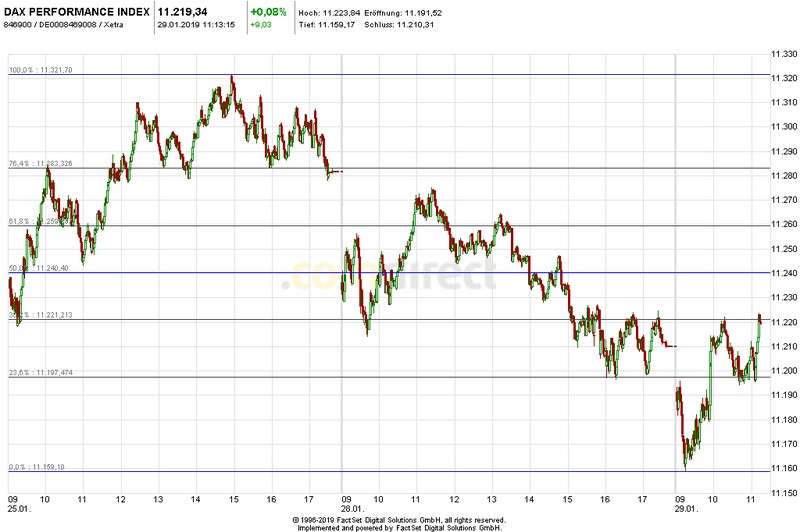Viewport: 800px width, 532px height.
Task: Select the 11.180 price axis label
Action: [x=784, y=419]
